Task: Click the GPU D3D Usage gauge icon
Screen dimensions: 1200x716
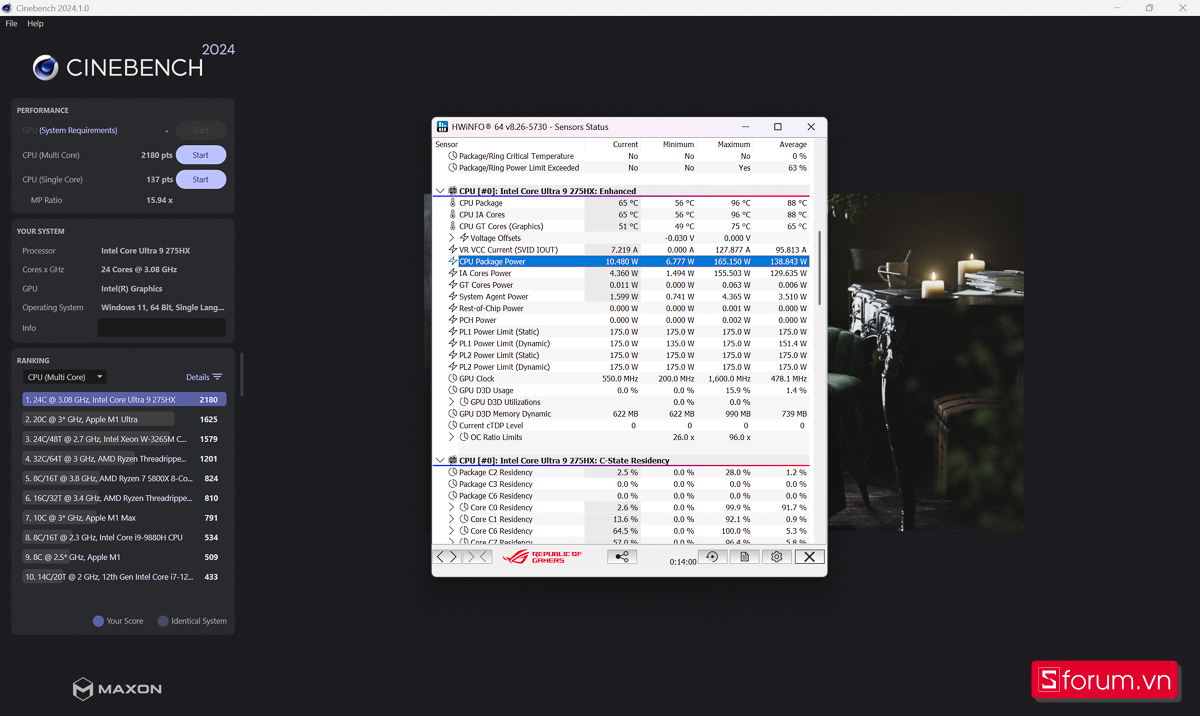Action: (452, 390)
